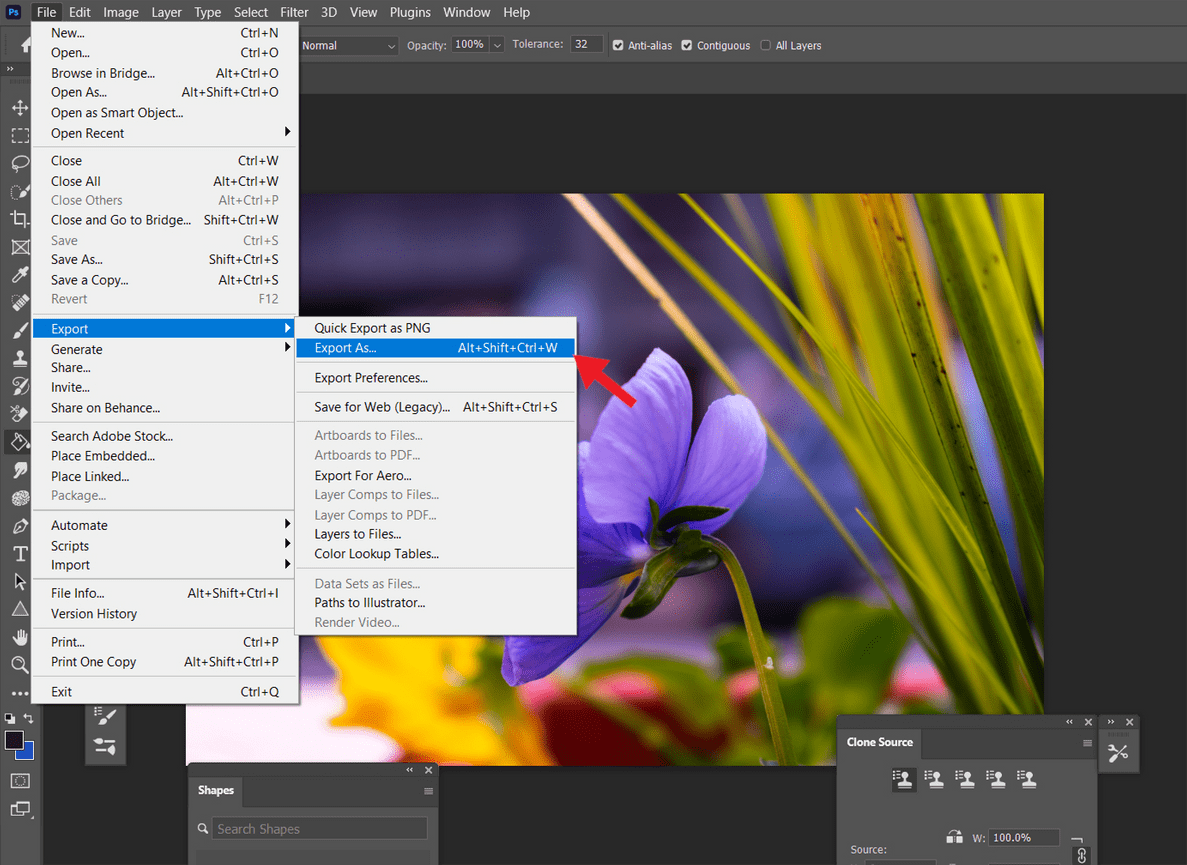This screenshot has width=1187, height=865.
Task: Select the Type tool
Action: 20,552
